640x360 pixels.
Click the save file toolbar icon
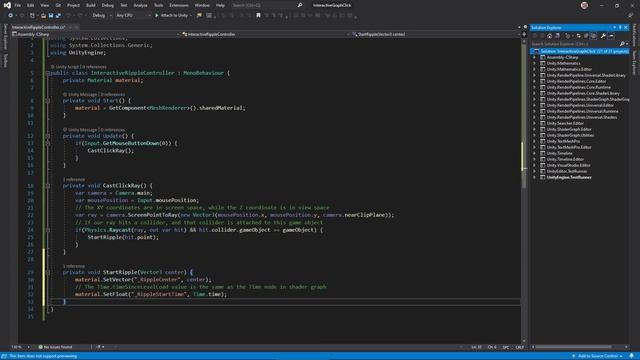(x=51, y=16)
